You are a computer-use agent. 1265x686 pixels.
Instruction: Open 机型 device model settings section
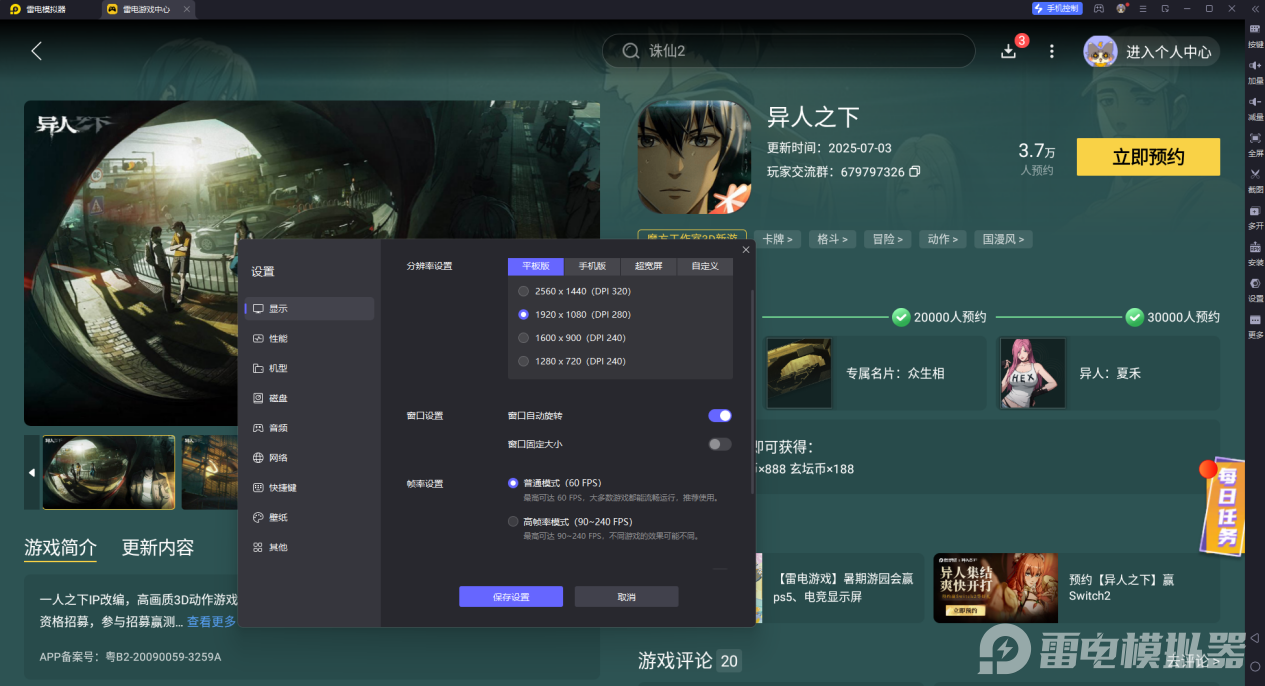pyautogui.click(x=309, y=368)
